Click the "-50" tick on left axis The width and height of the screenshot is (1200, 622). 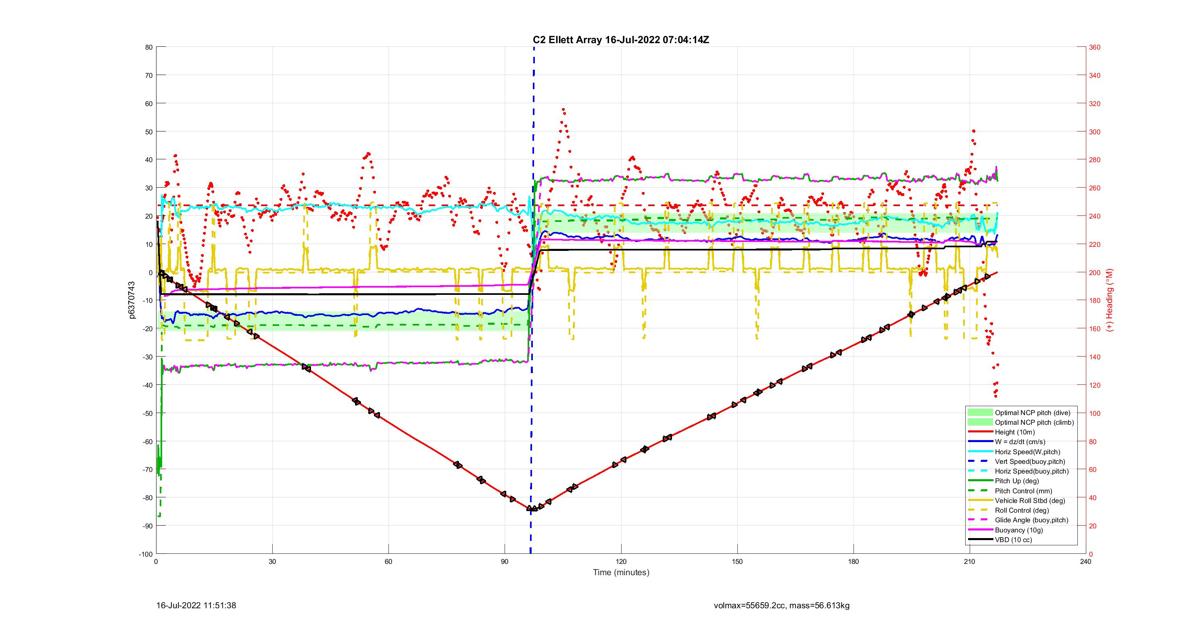pos(147,413)
